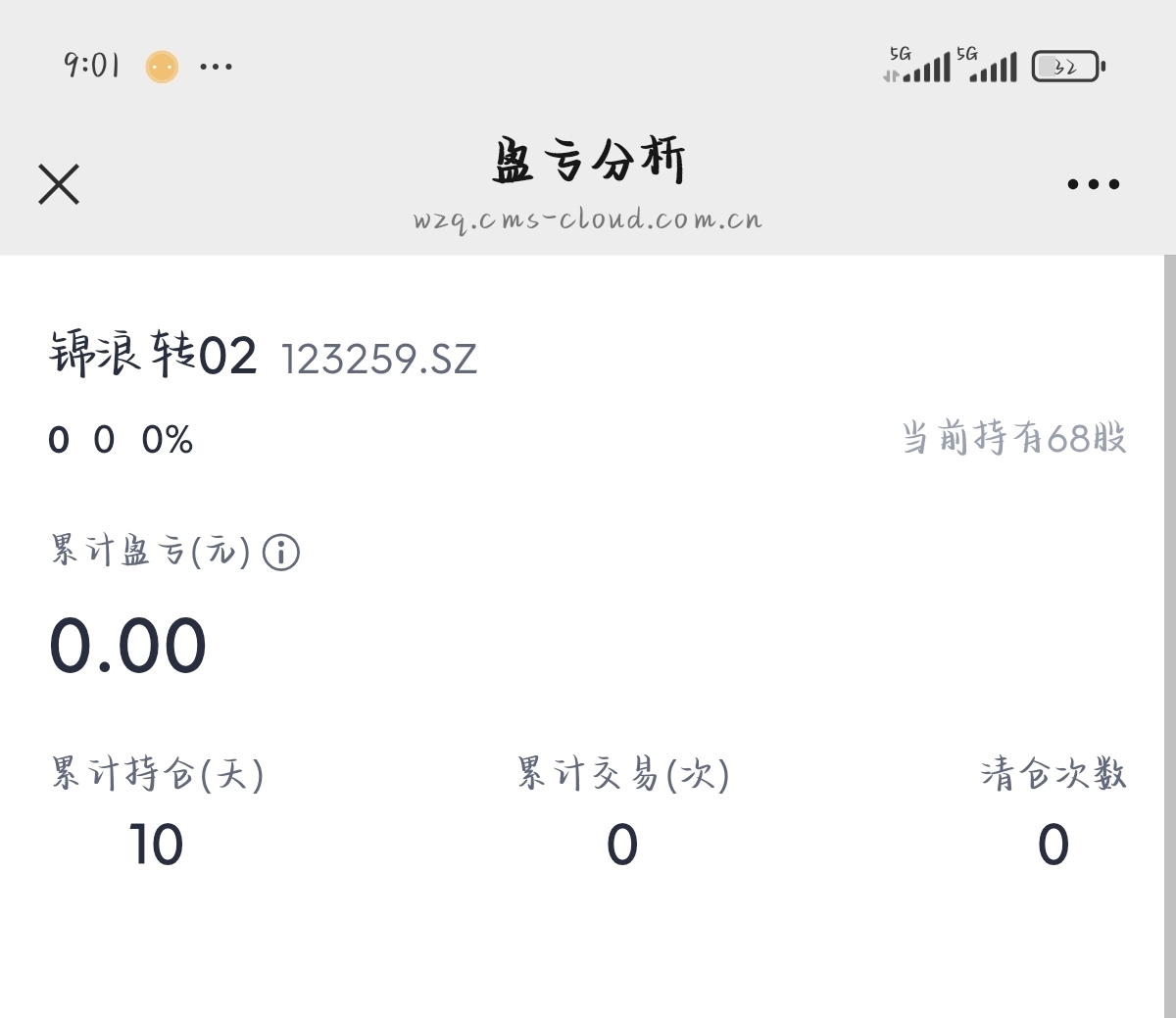Tap the holding days value 10
The image size is (1176, 1018).
pyautogui.click(x=156, y=845)
